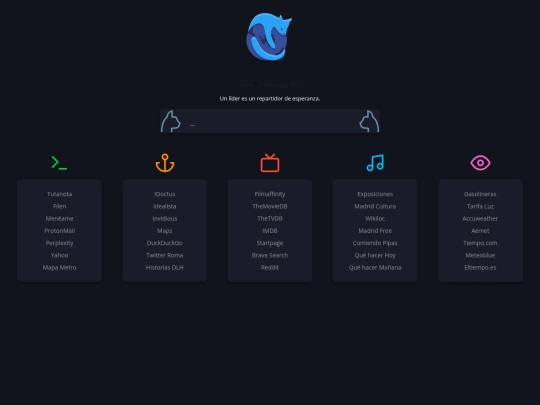Open the Madrid Cultura link
540x405 pixels.
(375, 206)
